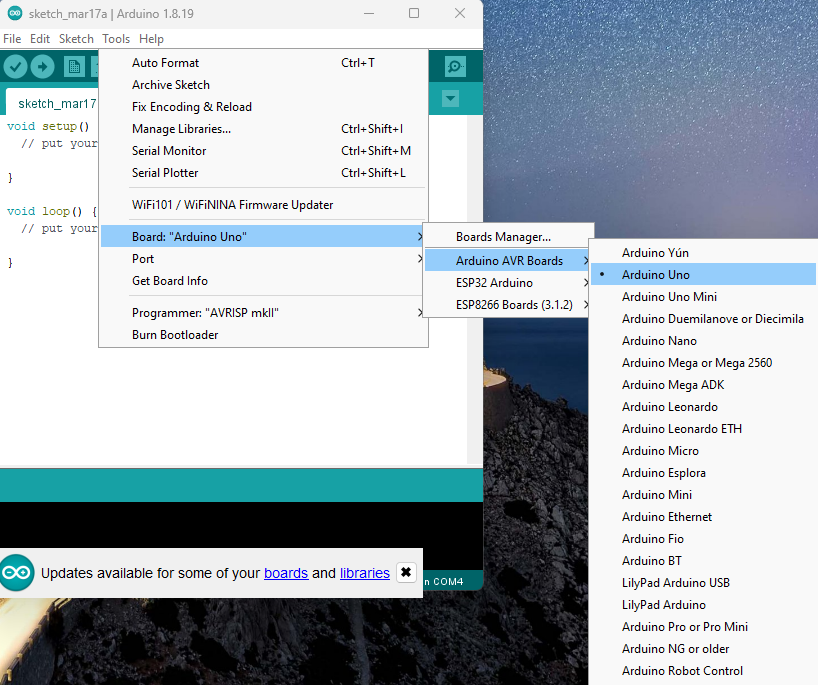Choose Auto Format from Tools menu
The width and height of the screenshot is (818, 685).
[263, 63]
